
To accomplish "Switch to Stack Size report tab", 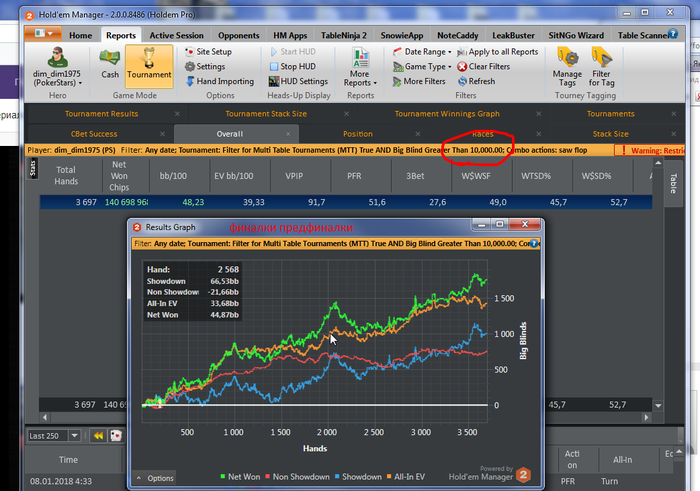I will point(610,134).
